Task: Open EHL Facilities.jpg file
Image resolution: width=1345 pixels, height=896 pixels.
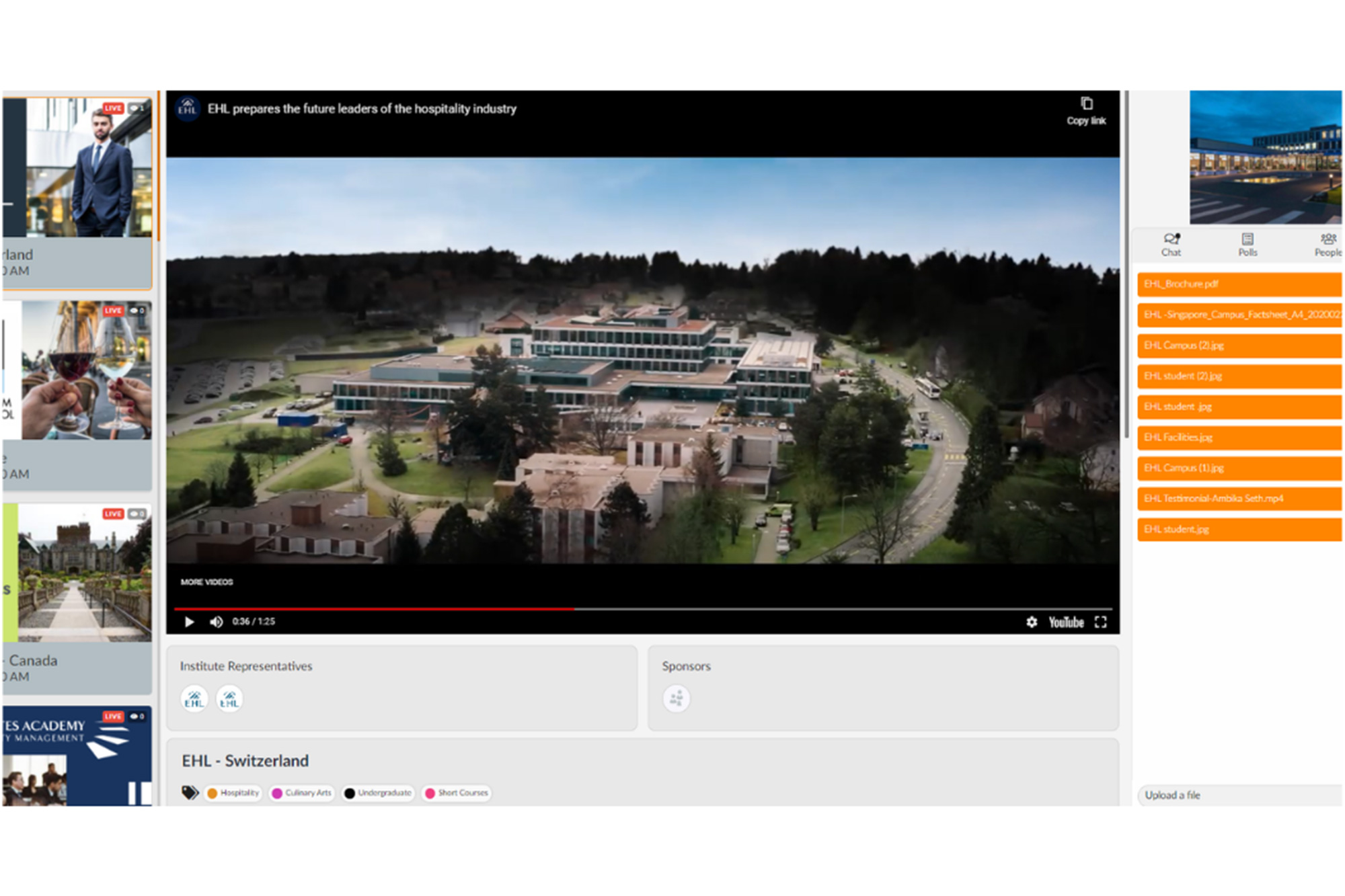Action: pos(1239,438)
